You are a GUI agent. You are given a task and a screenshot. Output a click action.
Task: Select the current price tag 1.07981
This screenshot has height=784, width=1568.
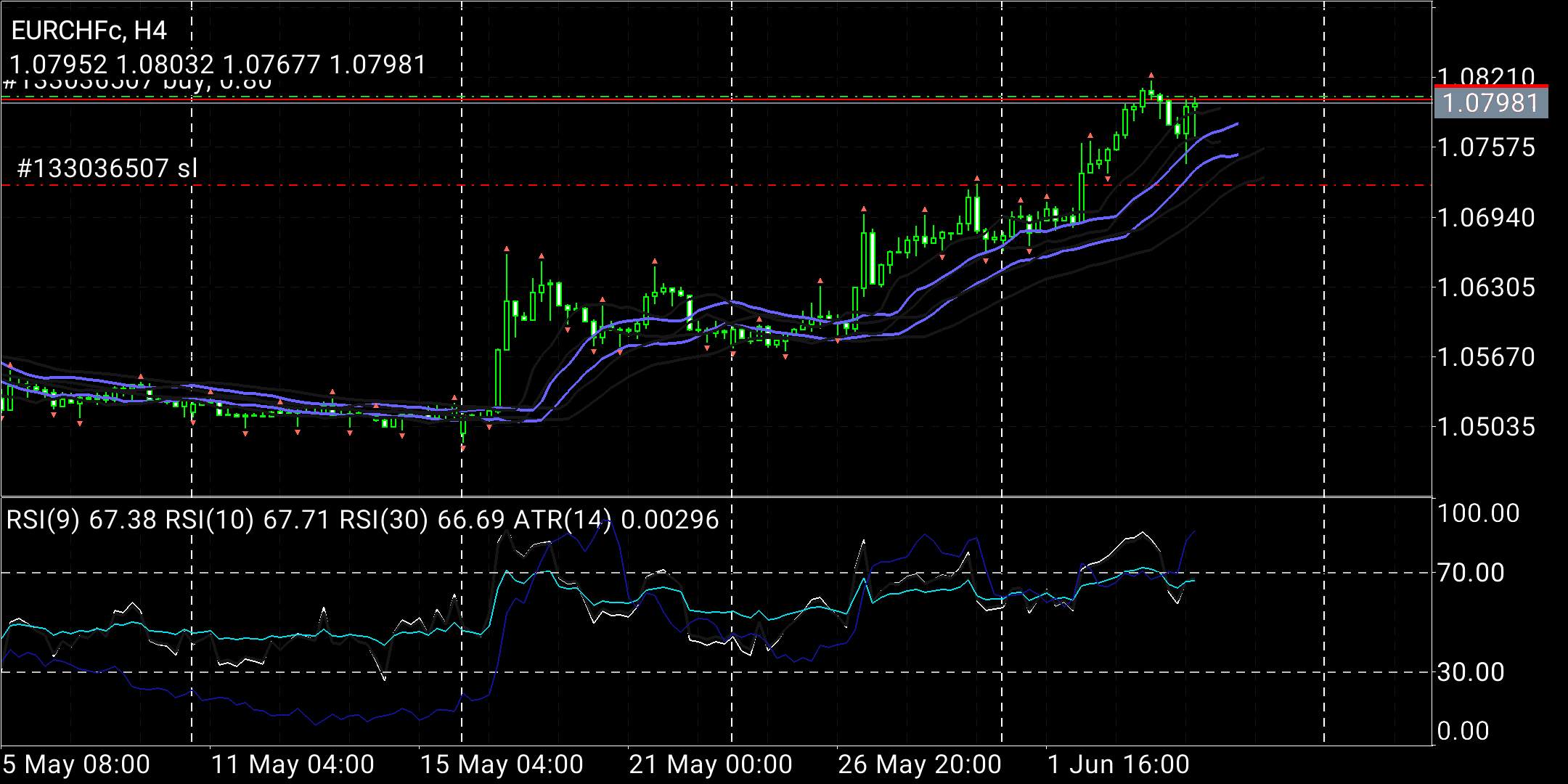(x=1492, y=102)
